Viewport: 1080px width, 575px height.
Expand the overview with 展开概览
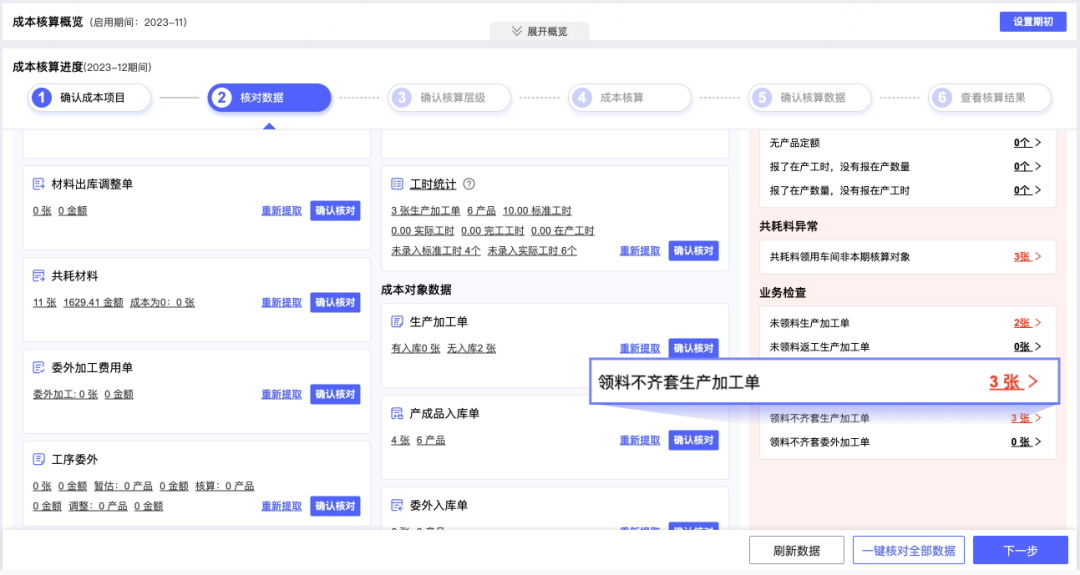(539, 31)
